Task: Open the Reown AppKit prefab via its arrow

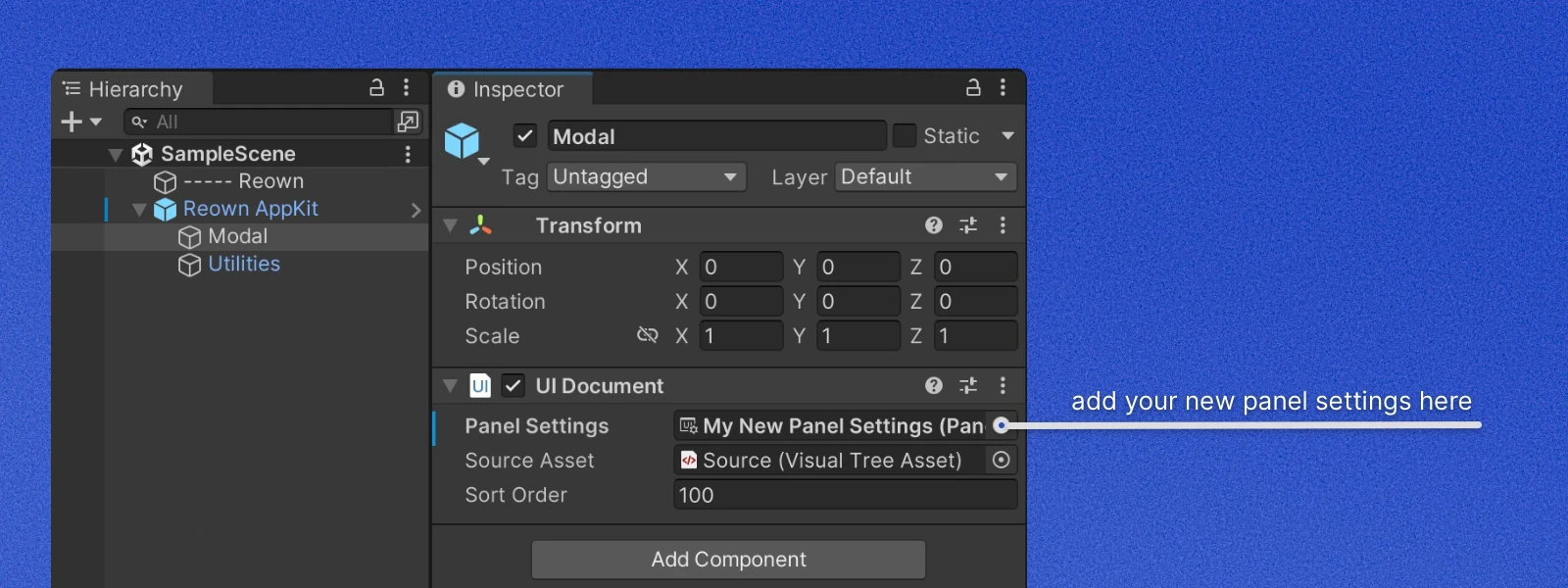Action: [416, 210]
